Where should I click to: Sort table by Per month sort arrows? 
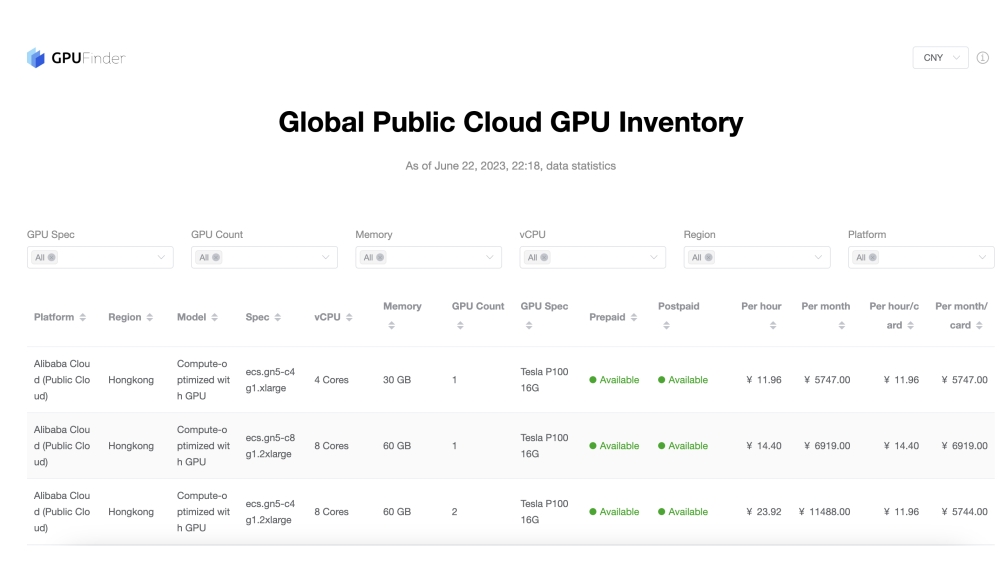tap(842, 326)
